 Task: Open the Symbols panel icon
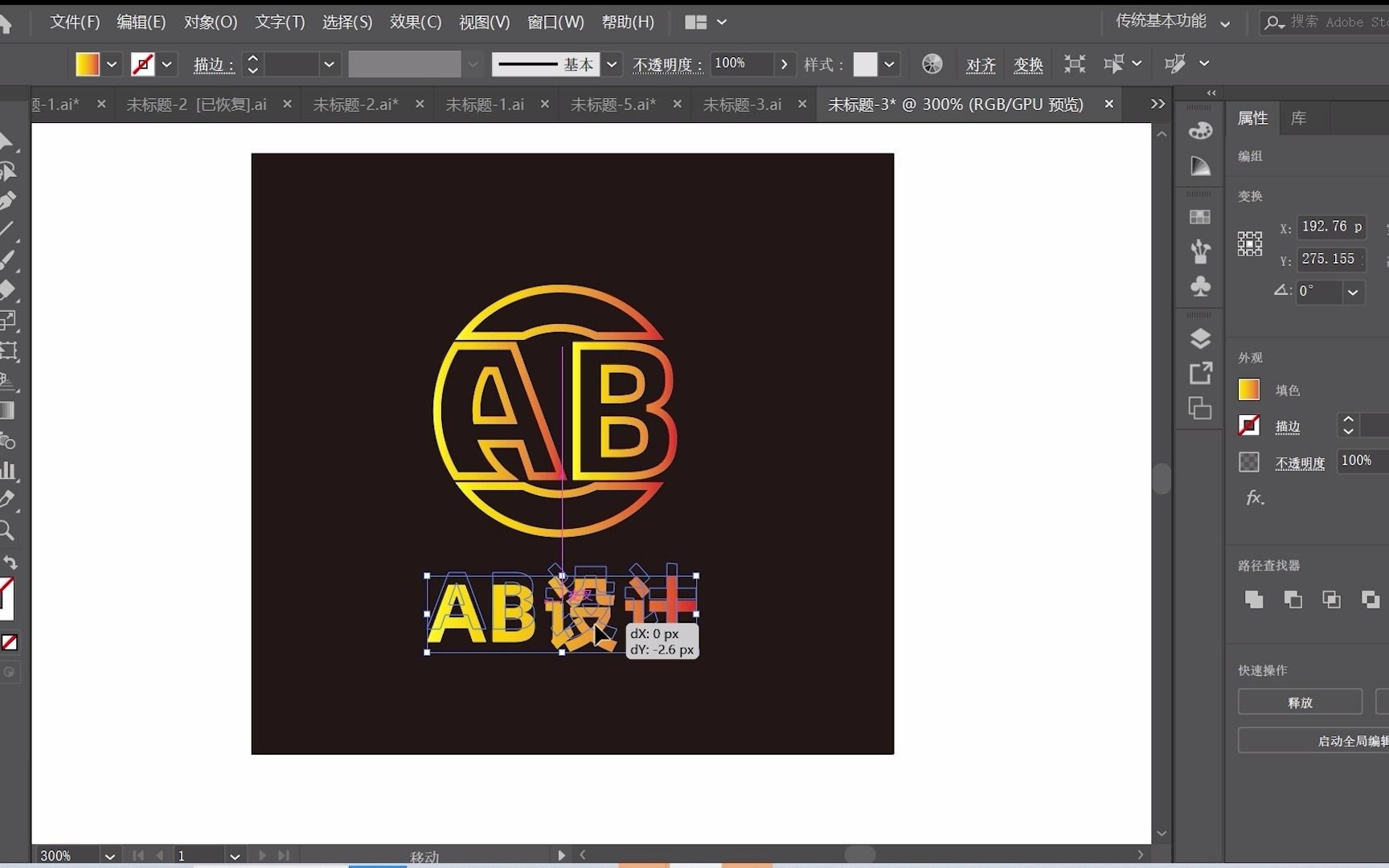1200,287
